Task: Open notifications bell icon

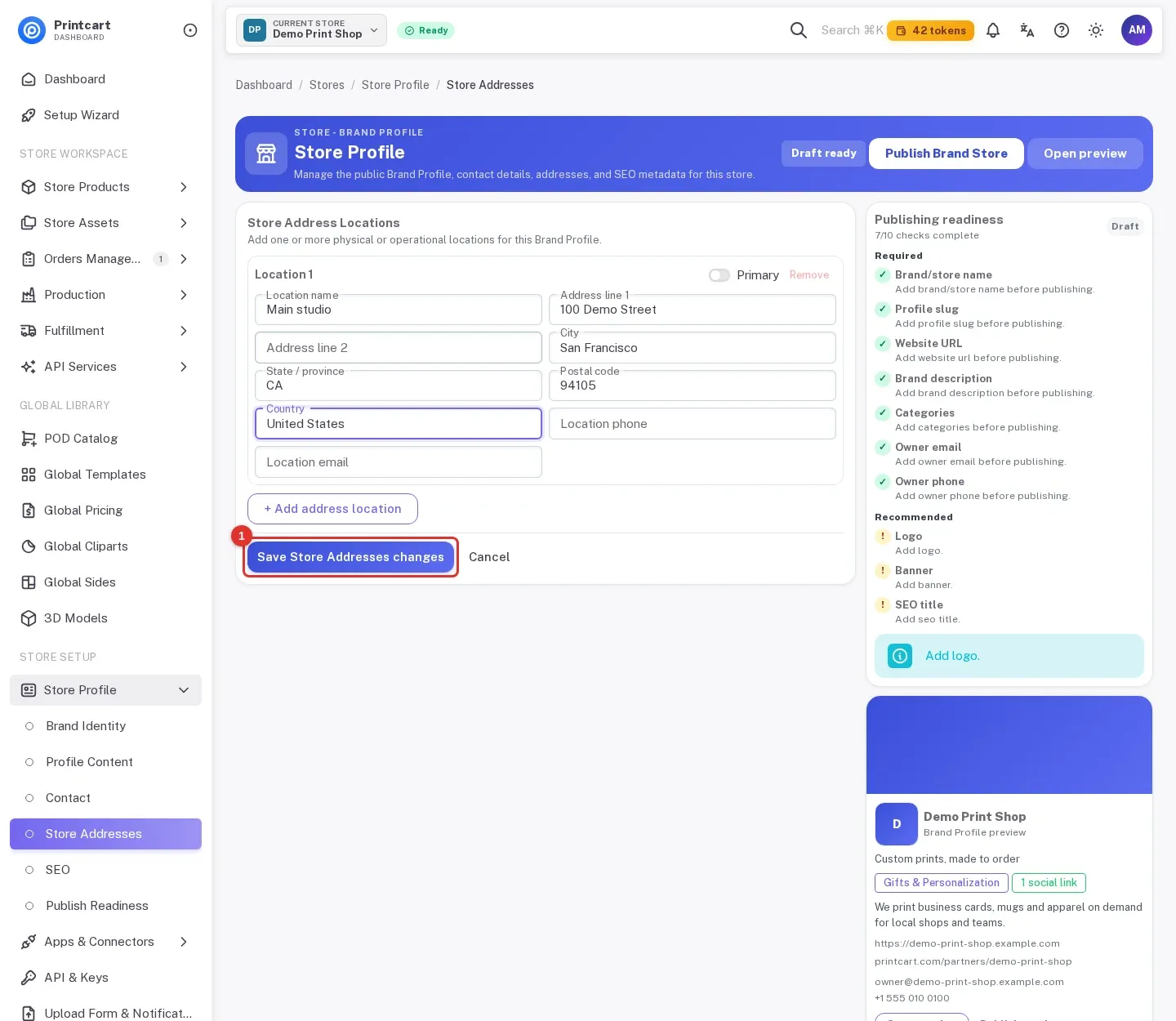Action: tap(993, 30)
